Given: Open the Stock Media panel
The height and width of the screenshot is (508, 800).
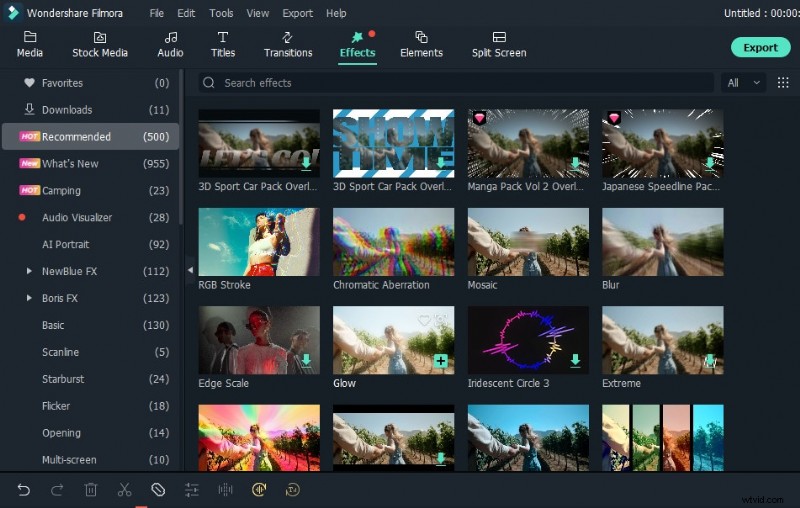Looking at the screenshot, I should [x=100, y=44].
